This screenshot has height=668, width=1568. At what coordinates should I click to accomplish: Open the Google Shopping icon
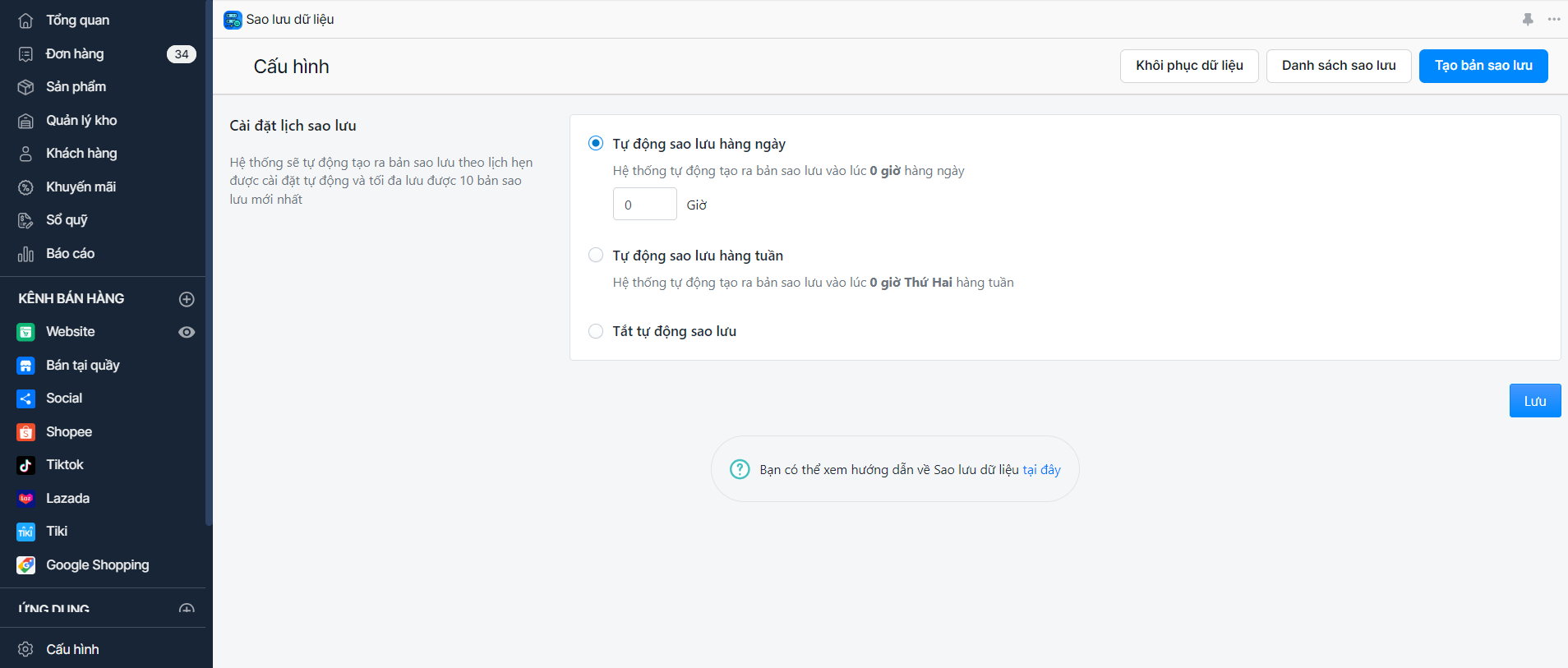(25, 565)
